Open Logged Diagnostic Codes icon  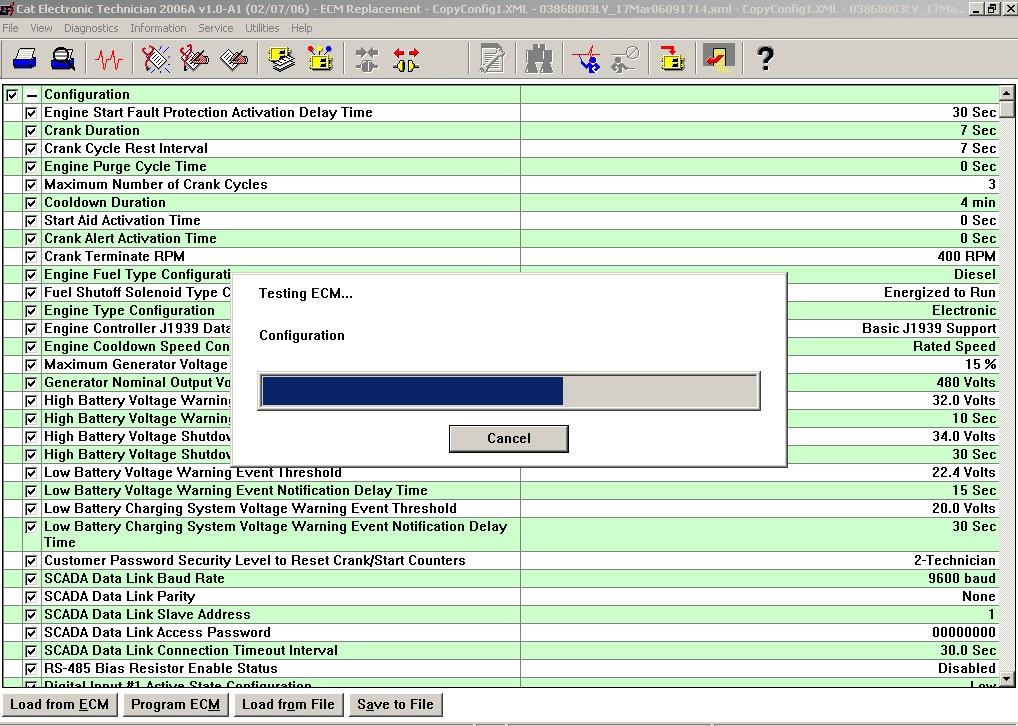click(194, 59)
